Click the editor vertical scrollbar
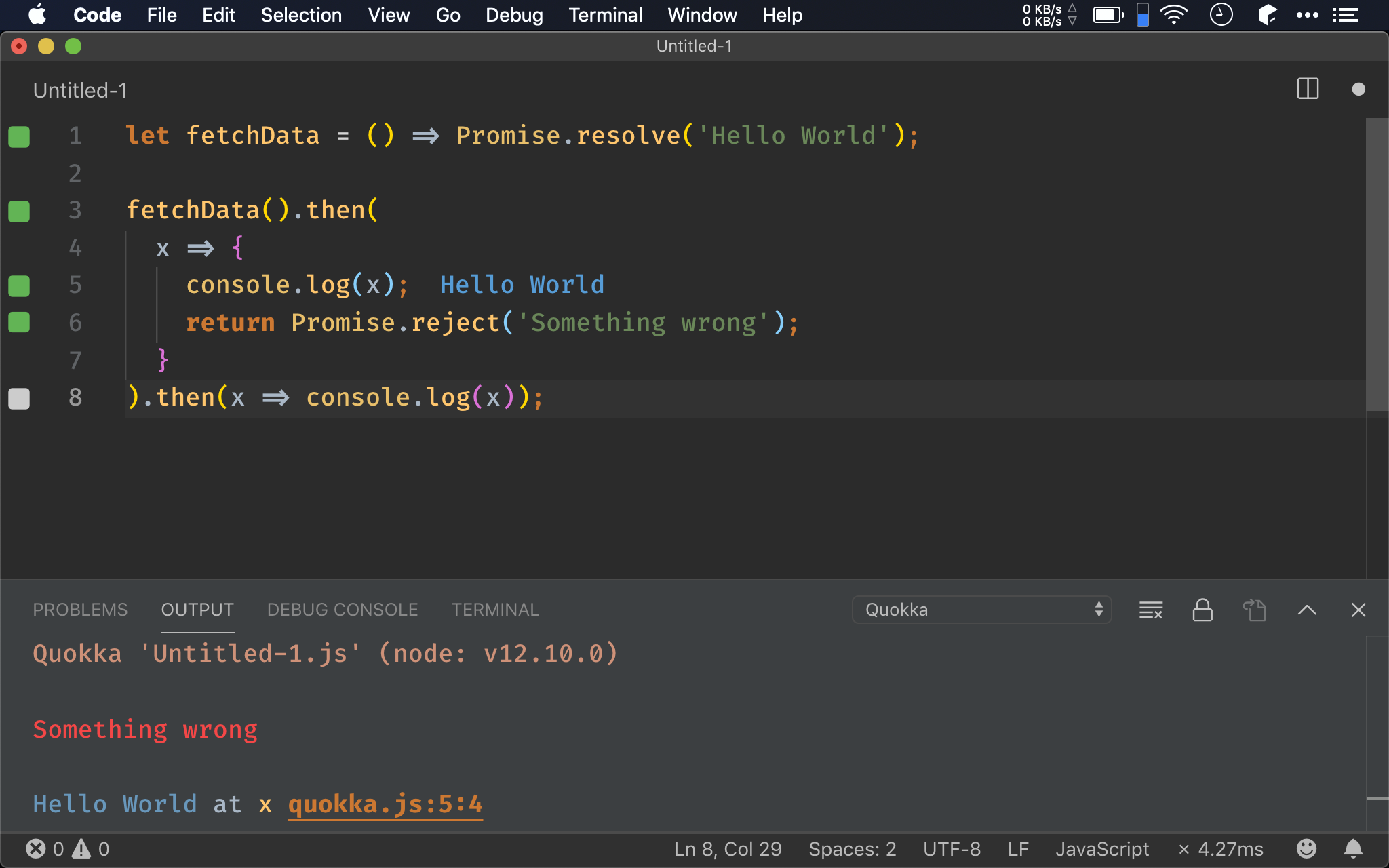The height and width of the screenshot is (868, 1389). [x=1377, y=264]
